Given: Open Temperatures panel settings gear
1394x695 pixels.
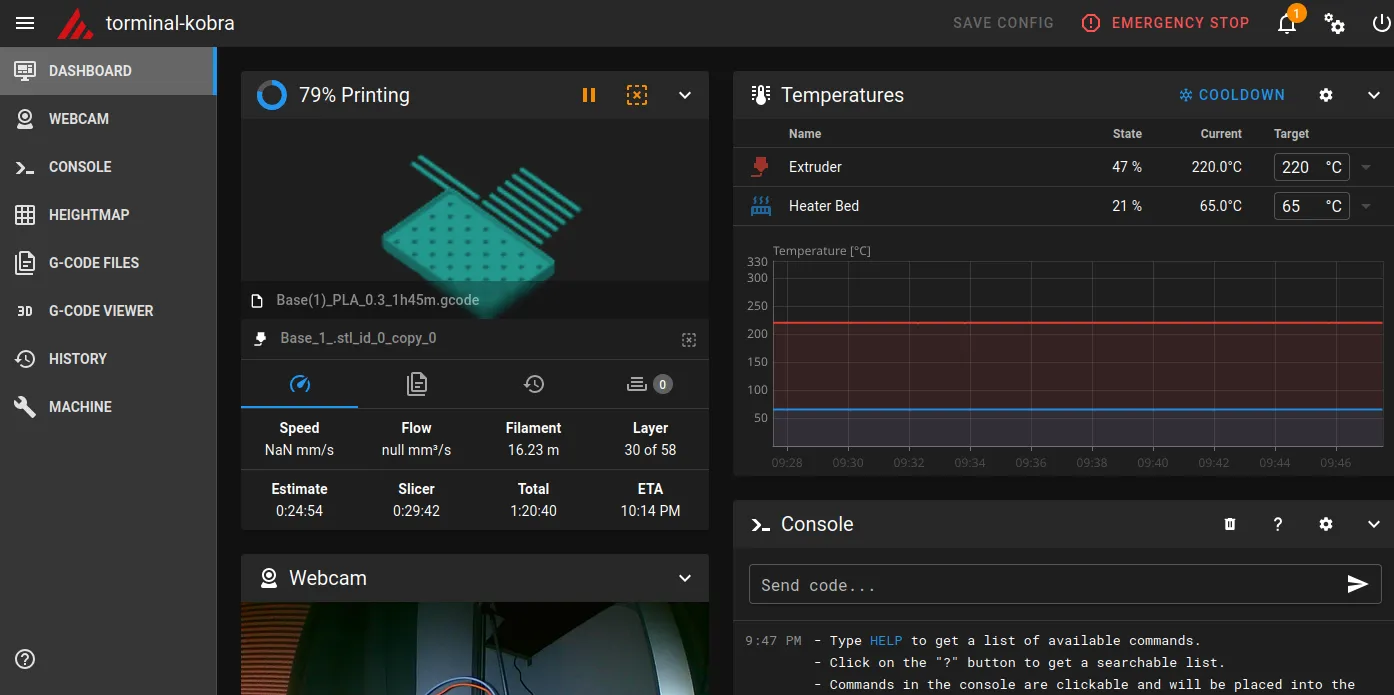Looking at the screenshot, I should [1326, 95].
